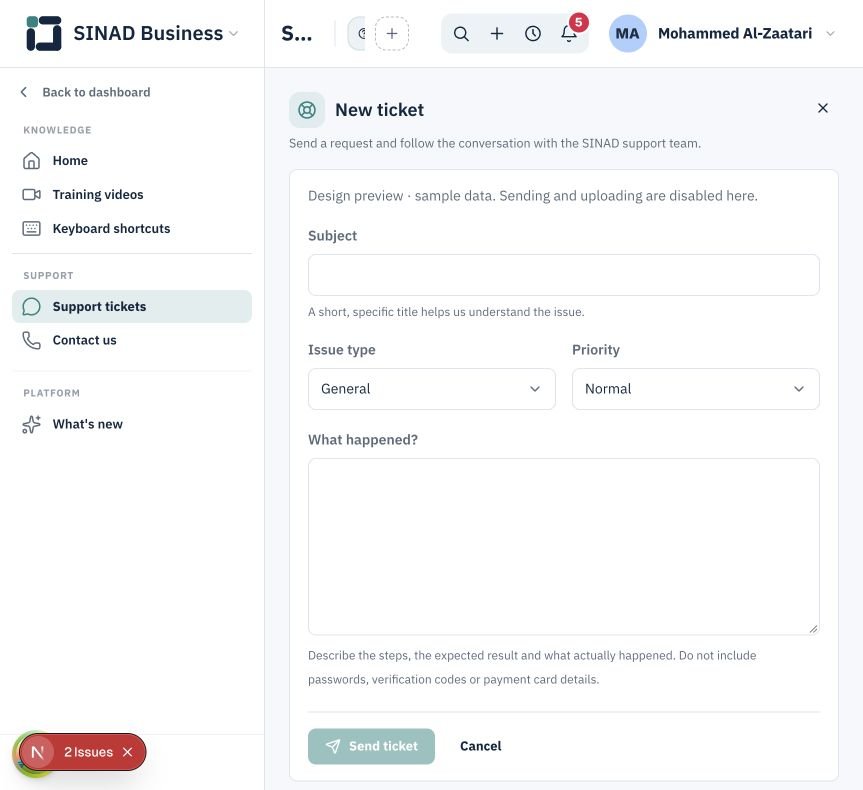Click the Send ticket button
863x790 pixels.
pos(372,747)
